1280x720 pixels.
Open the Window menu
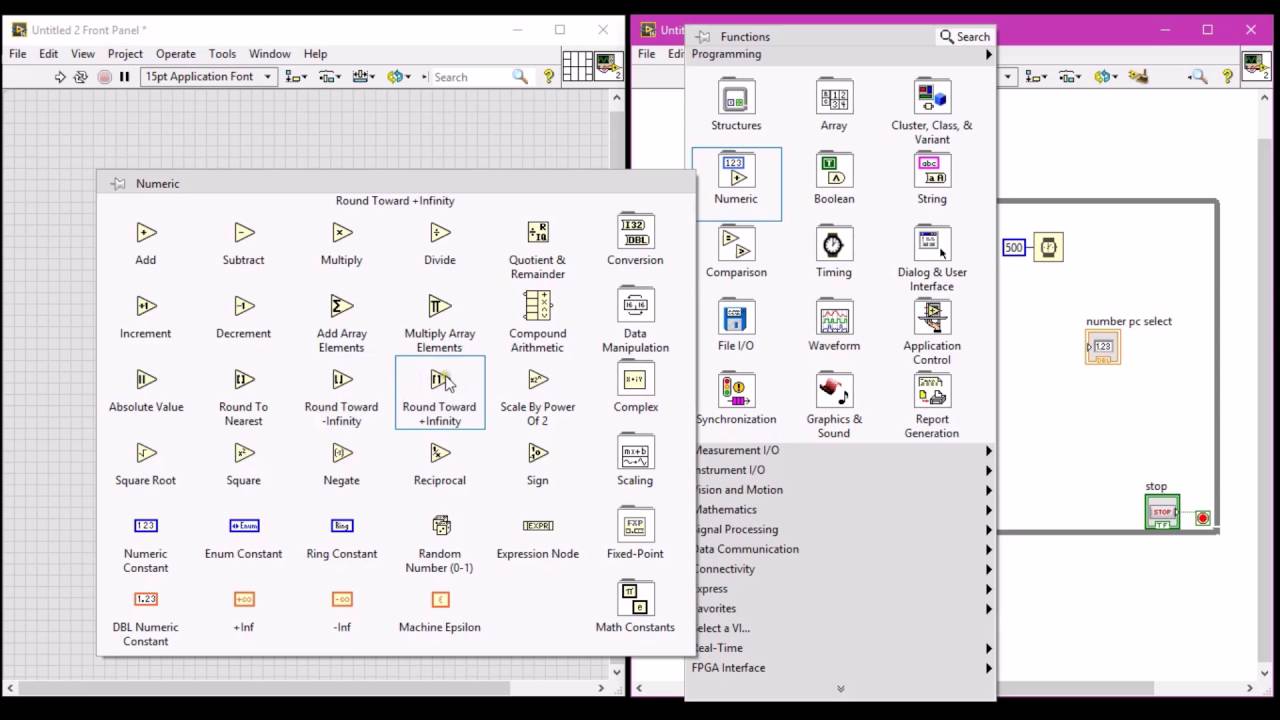pos(269,54)
